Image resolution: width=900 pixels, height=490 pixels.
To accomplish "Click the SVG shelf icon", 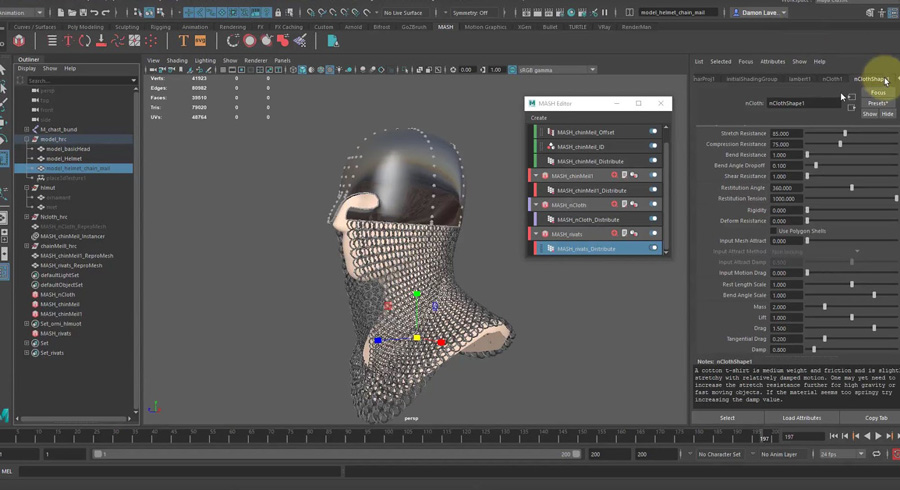I will 200,41.
